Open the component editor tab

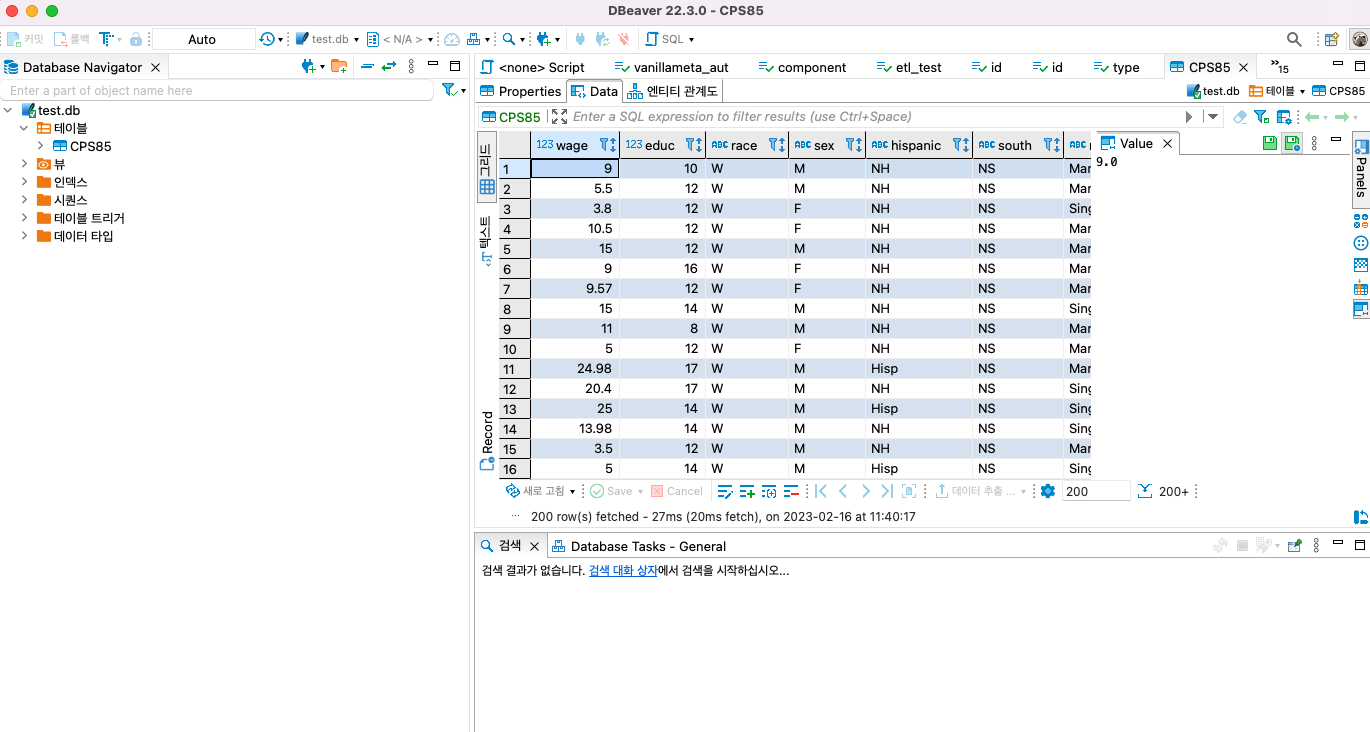pyautogui.click(x=803, y=67)
